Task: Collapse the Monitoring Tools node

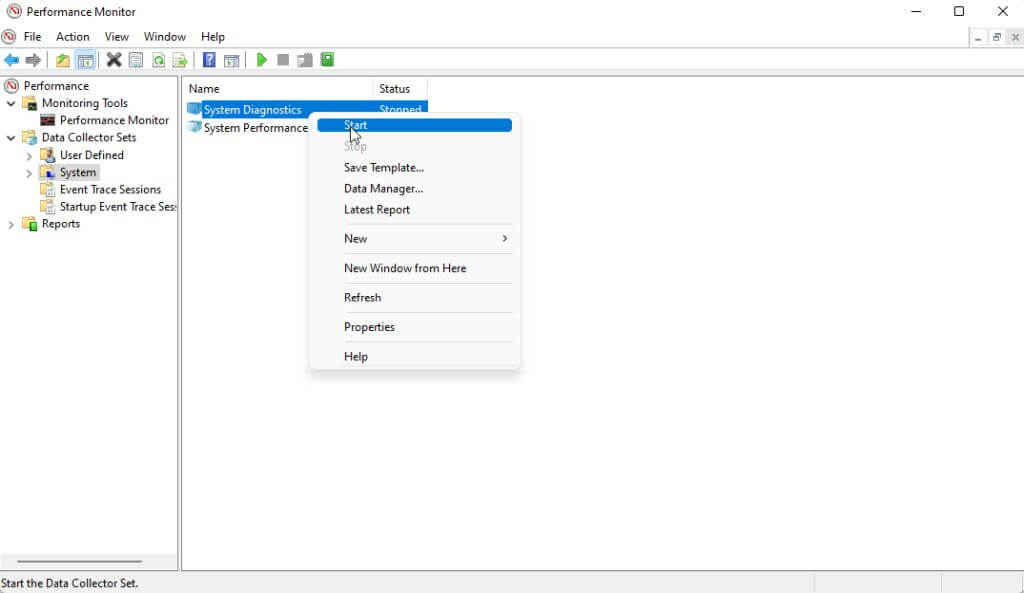Action: tap(10, 103)
